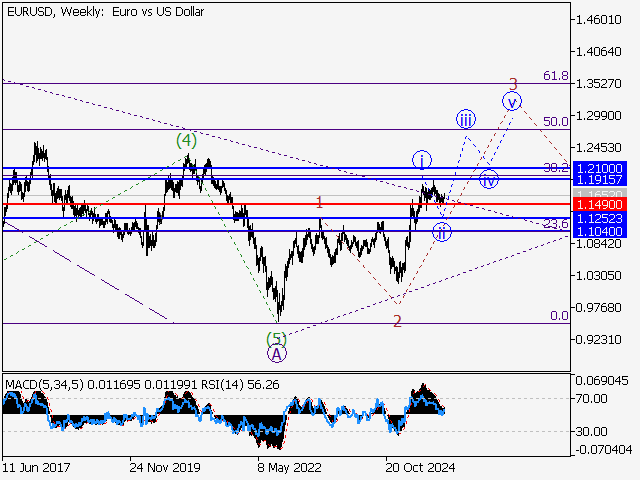
Task: Click the circled wave i label
Action: click(422, 159)
